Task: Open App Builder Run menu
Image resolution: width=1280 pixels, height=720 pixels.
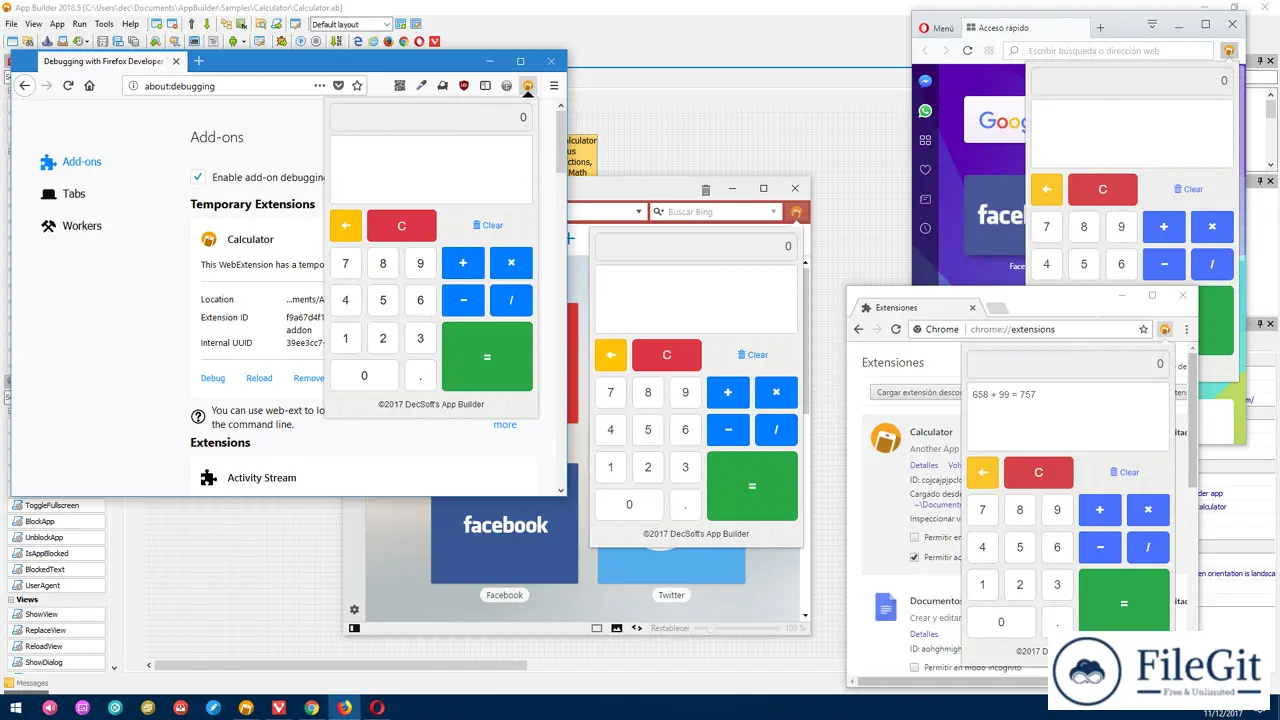Action: [x=80, y=24]
